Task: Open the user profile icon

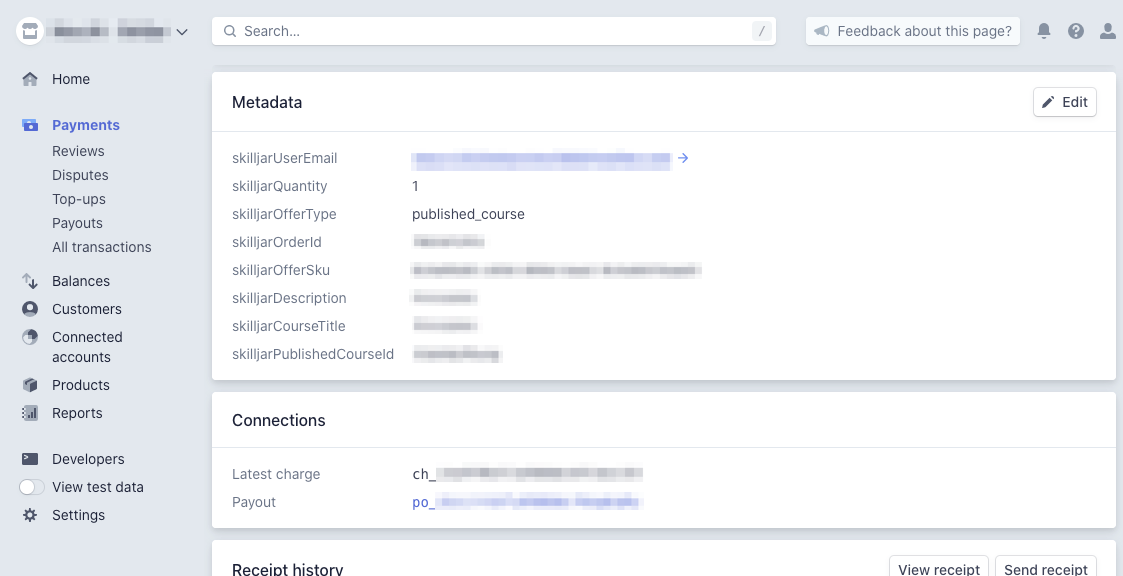Action: [1107, 31]
